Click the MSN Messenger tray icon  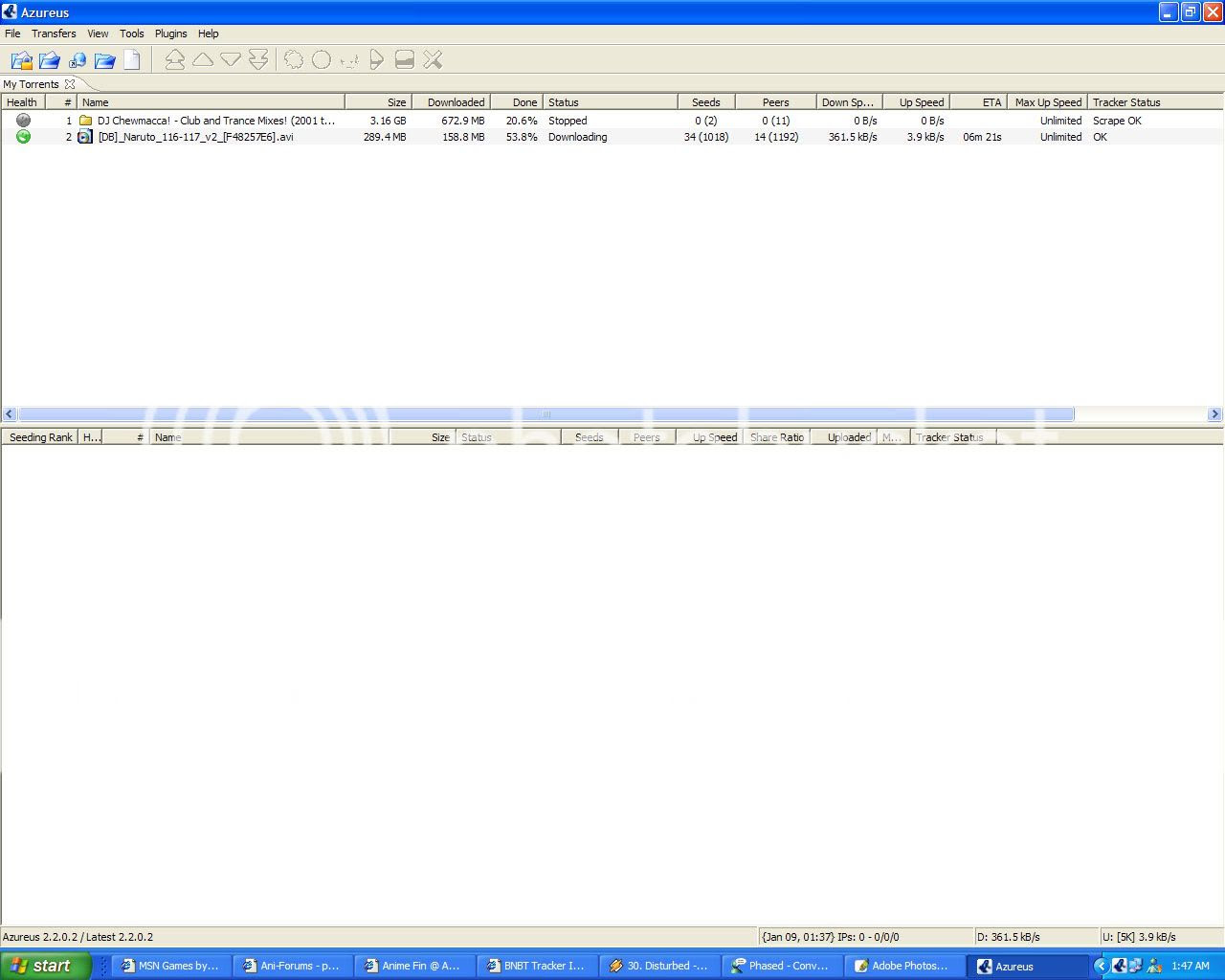(x=1154, y=966)
